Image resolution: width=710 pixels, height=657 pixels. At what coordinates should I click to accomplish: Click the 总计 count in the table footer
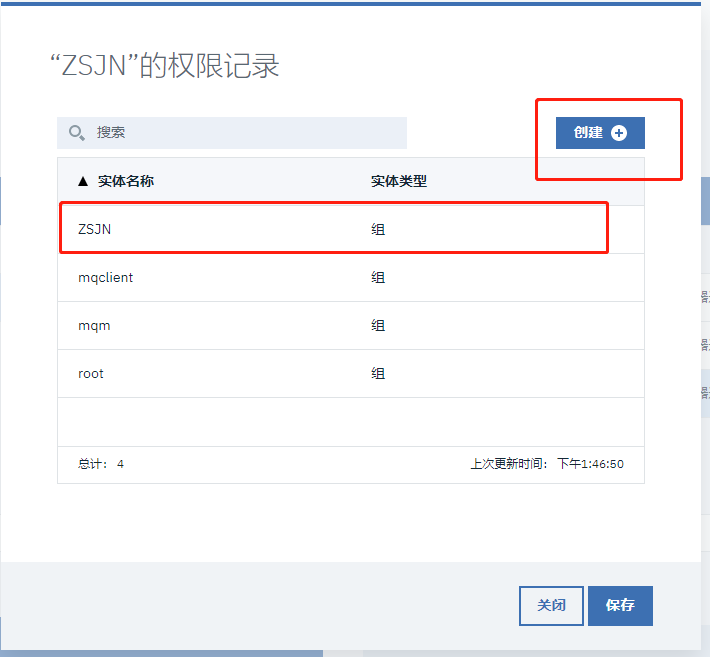click(101, 464)
